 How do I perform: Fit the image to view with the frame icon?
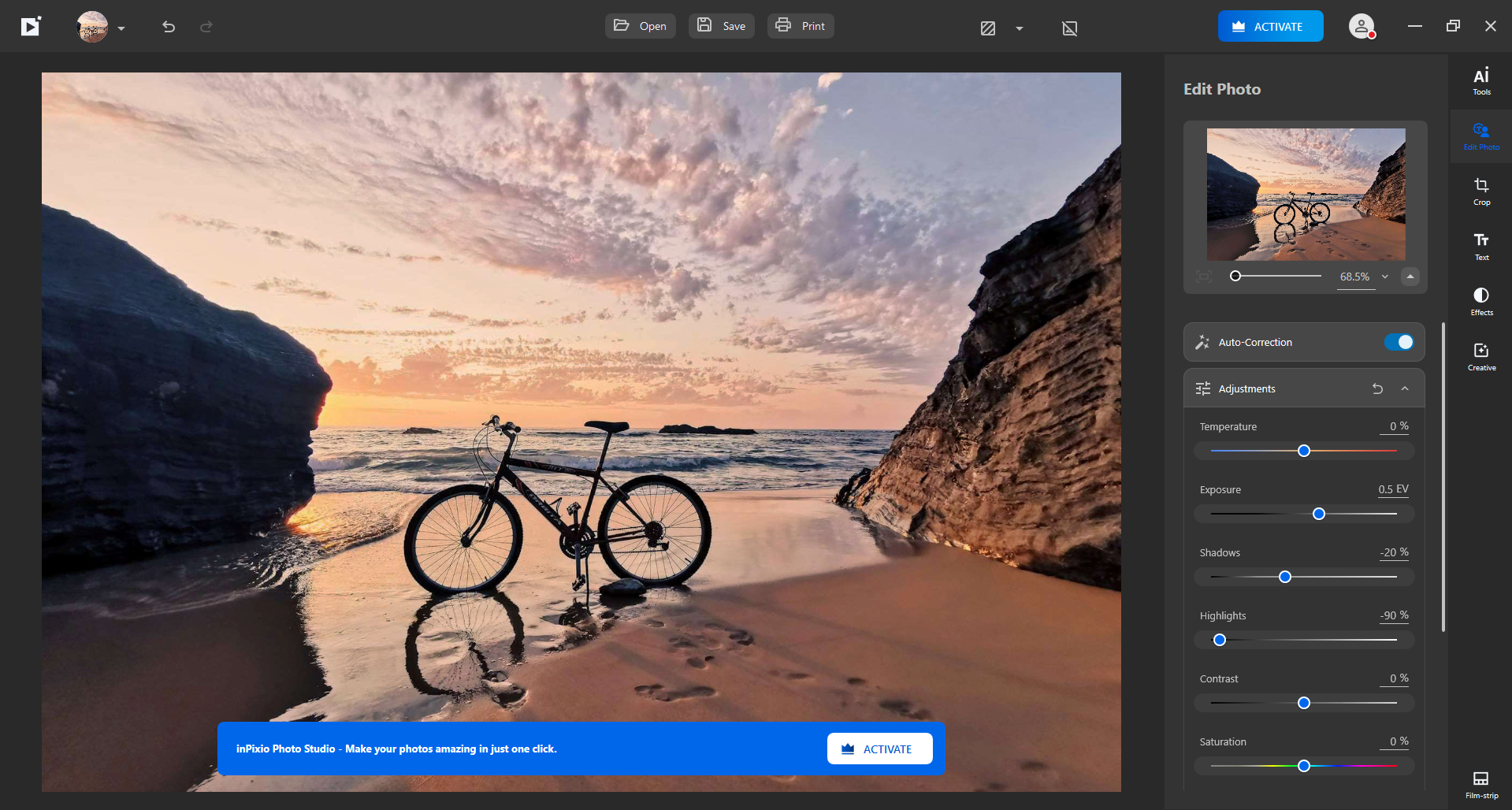(1203, 277)
